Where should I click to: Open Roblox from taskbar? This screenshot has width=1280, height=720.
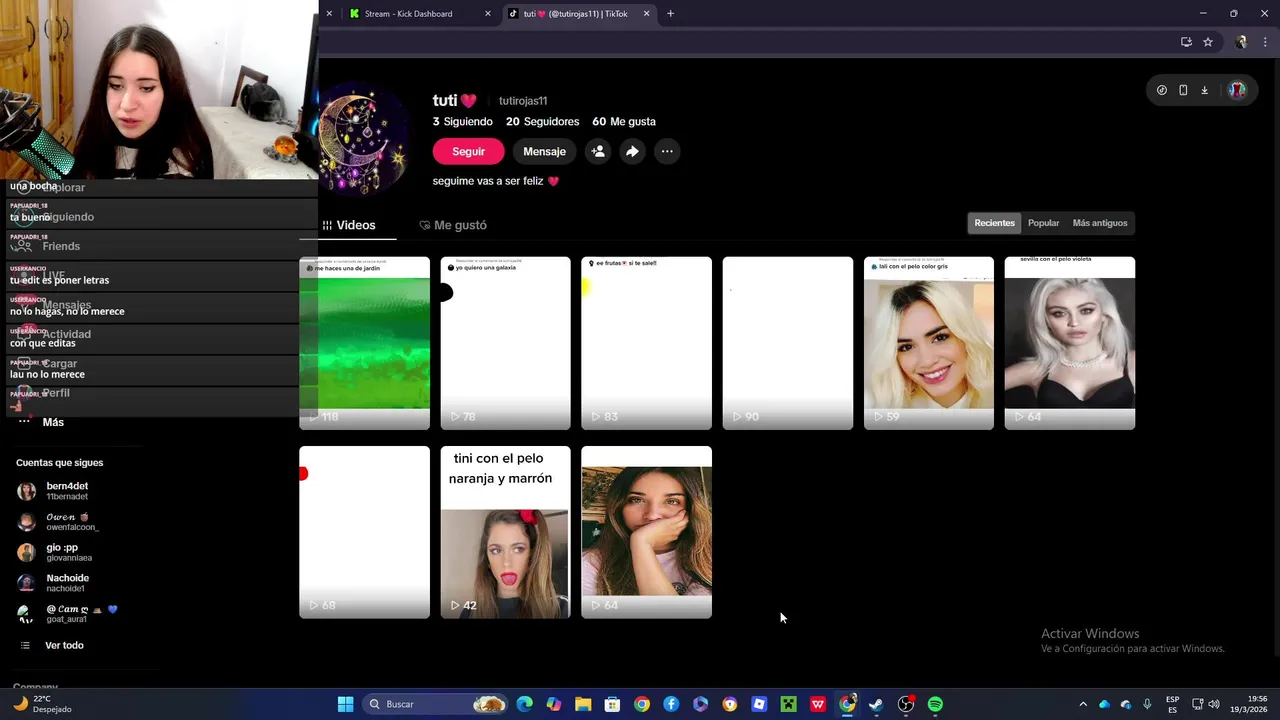pos(759,704)
